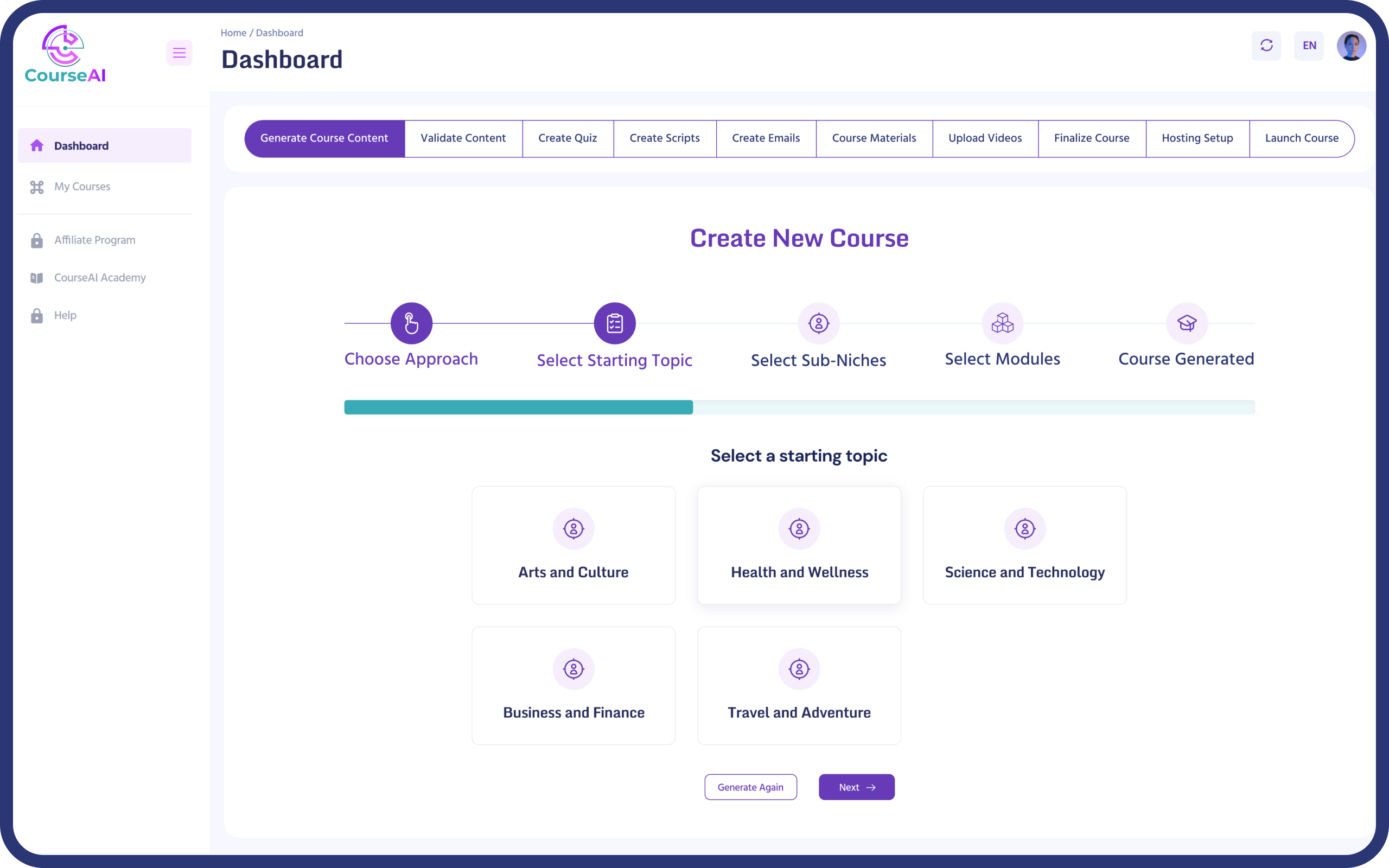Click the EN language toggle button

pyautogui.click(x=1310, y=45)
